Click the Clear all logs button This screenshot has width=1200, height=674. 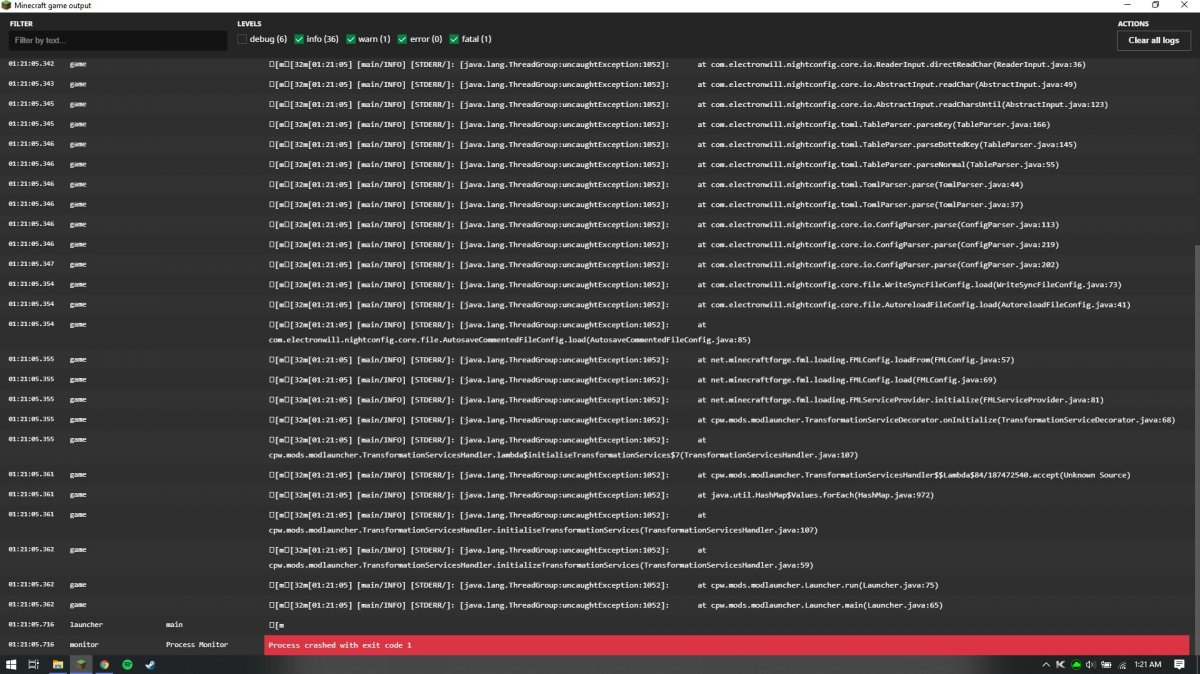(x=1153, y=41)
